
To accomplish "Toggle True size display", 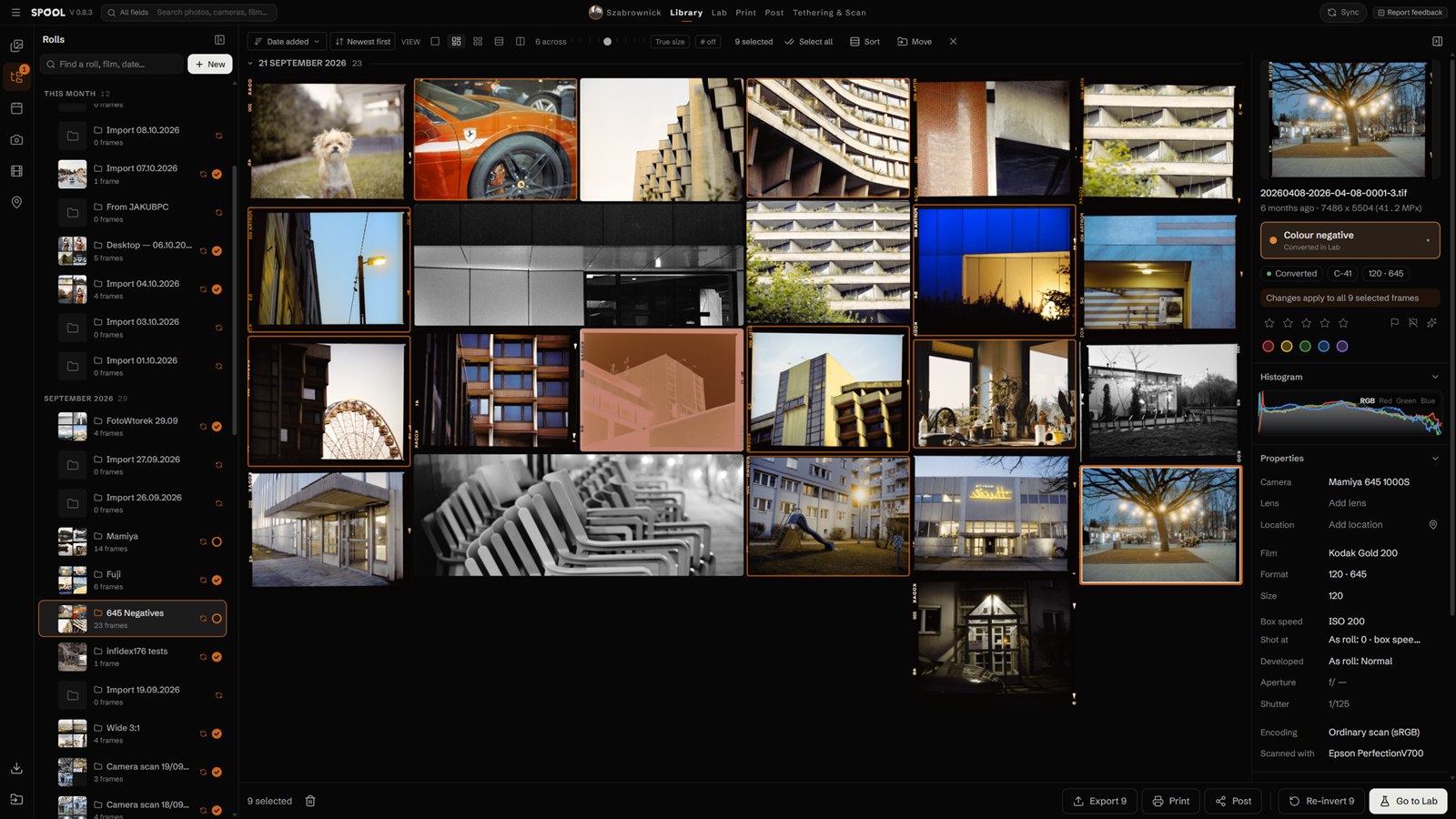I will pos(670,42).
